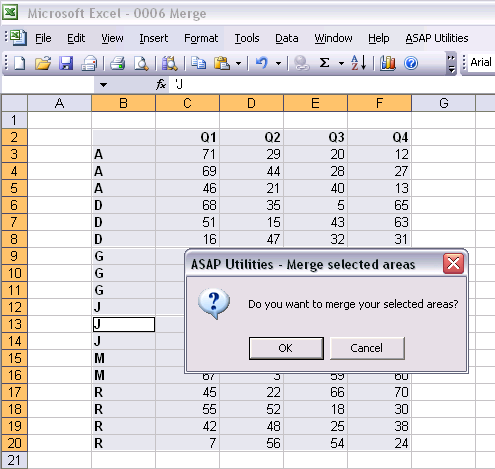
Task: Click cell containing 7 in row 20
Action: pyautogui.click(x=187, y=443)
